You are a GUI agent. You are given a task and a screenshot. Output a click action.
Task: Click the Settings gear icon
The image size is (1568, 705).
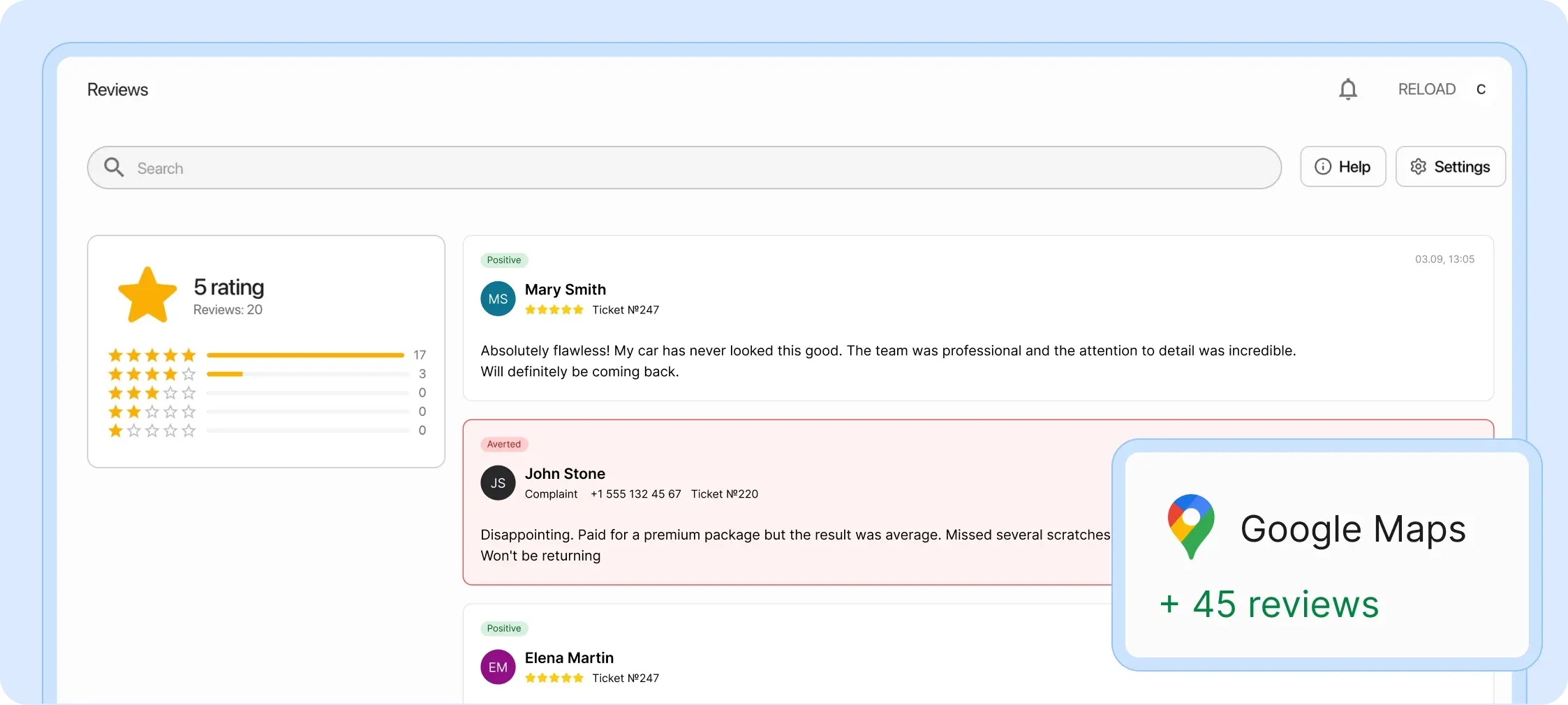(1419, 167)
